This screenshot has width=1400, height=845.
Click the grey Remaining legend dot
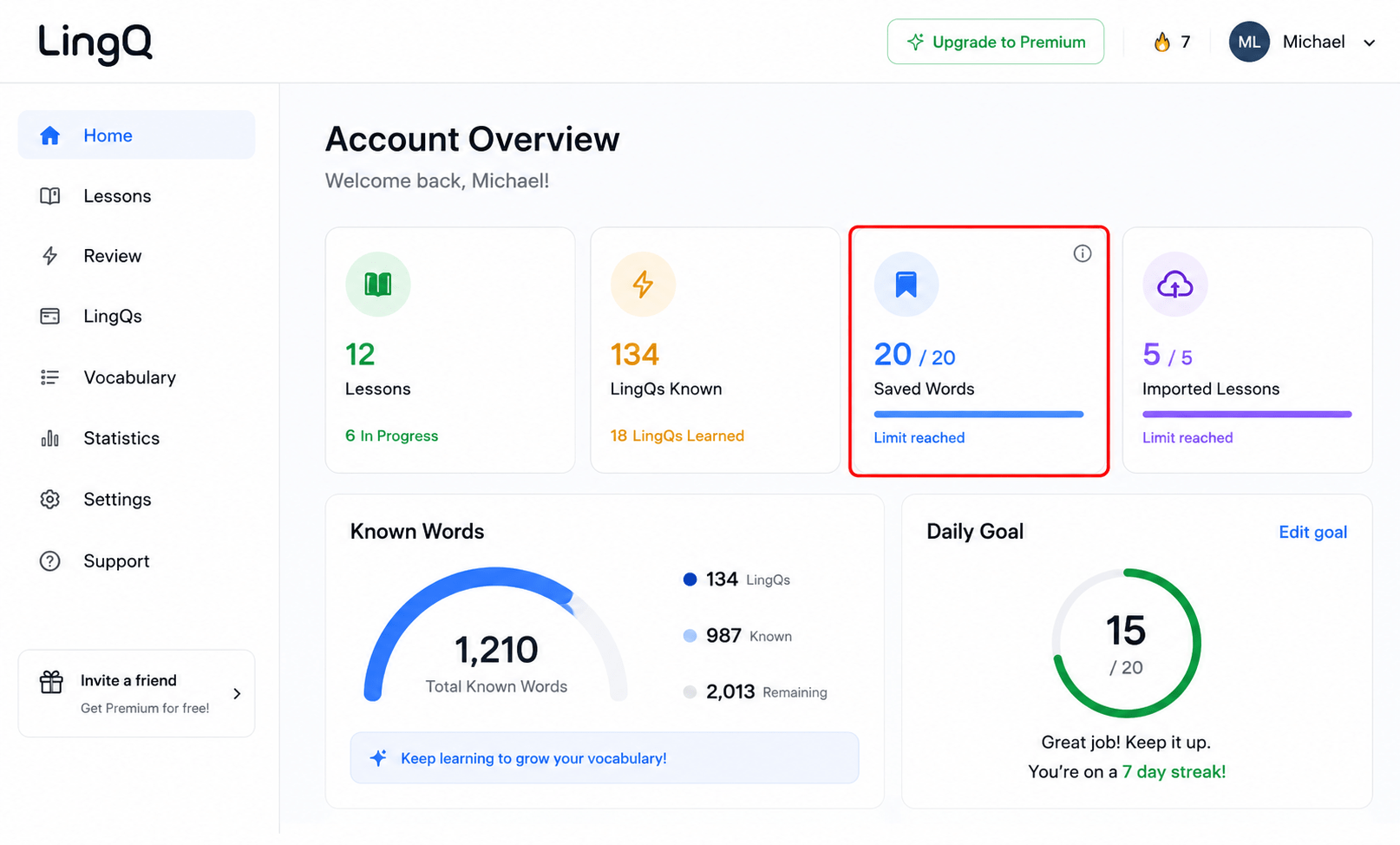pos(690,692)
